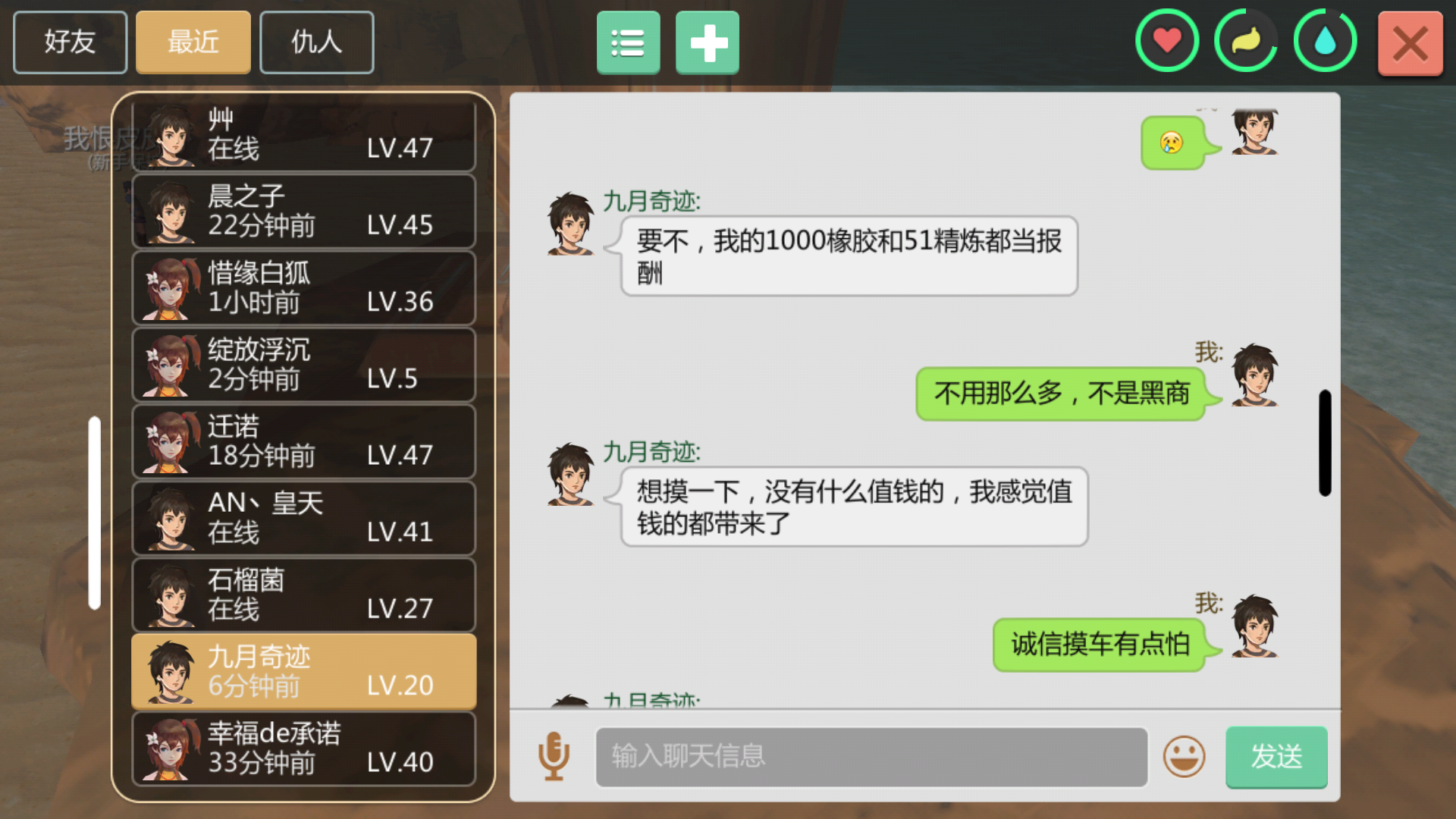Viewport: 1456px width, 819px height.
Task: Switch to the 仇人 tab
Action: 316,42
